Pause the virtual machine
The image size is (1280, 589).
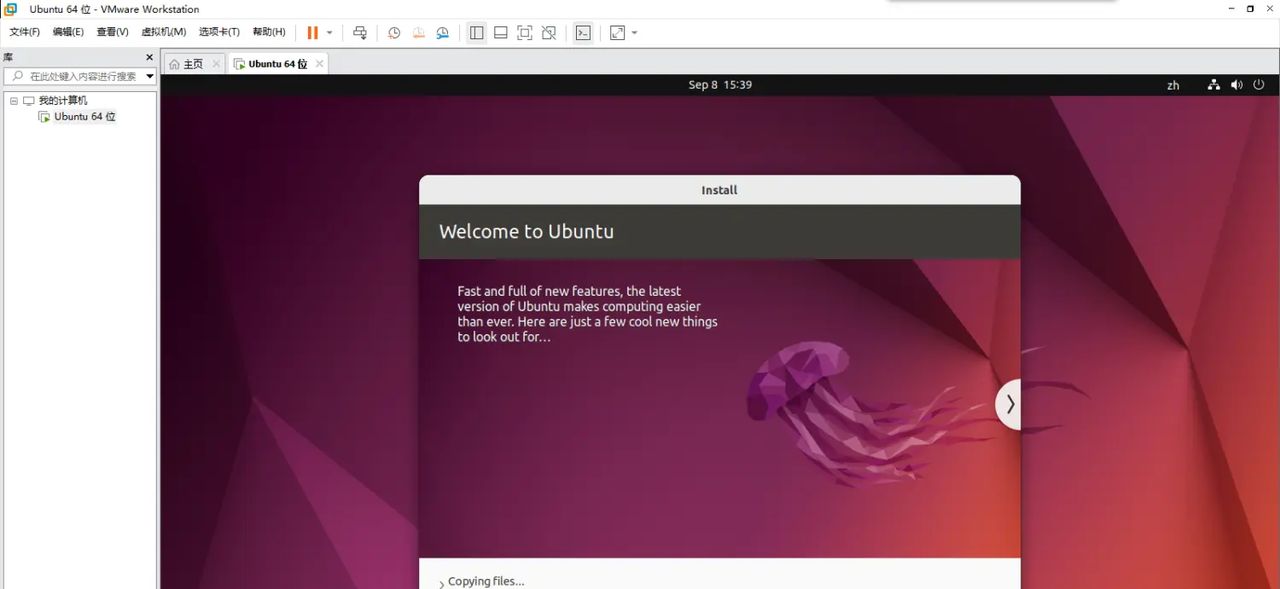pos(312,32)
